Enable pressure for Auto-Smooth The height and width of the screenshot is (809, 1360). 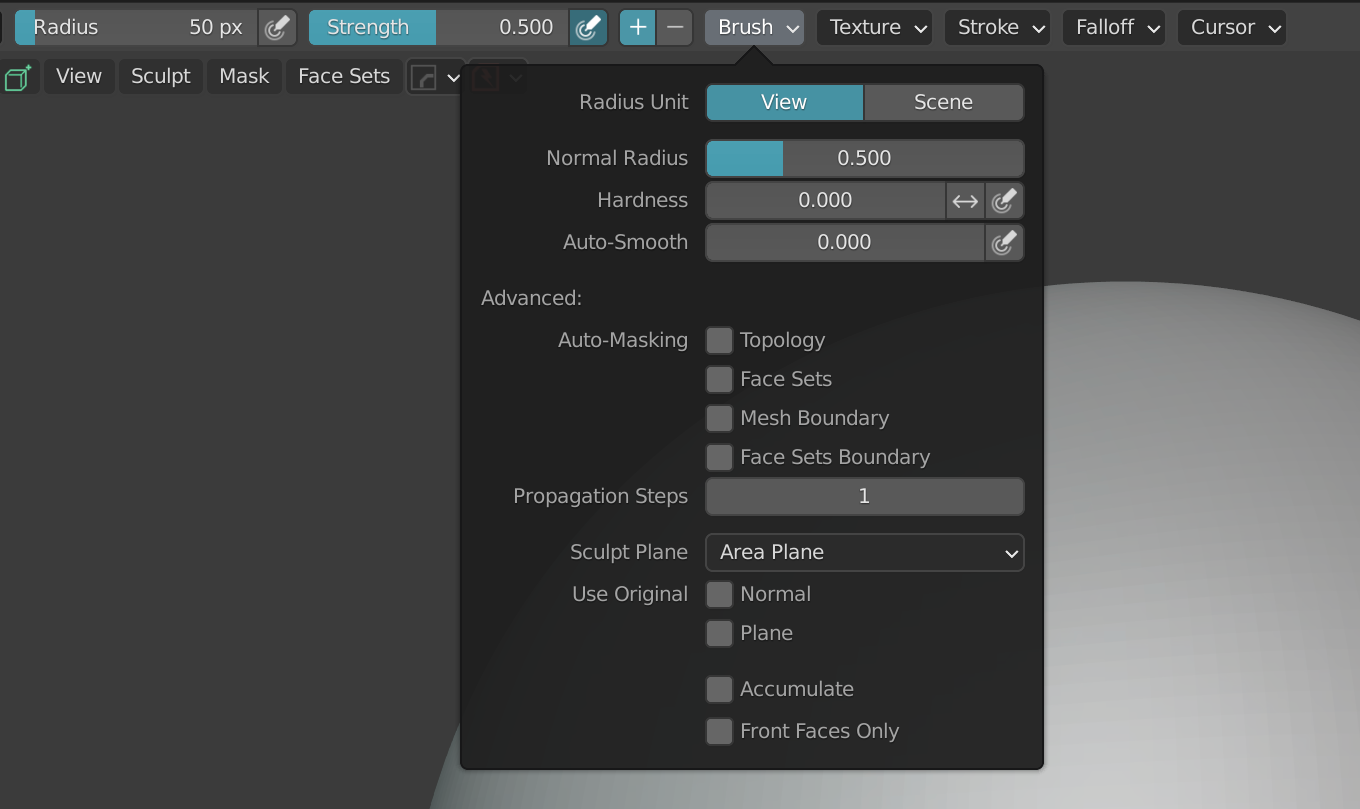(x=1004, y=242)
